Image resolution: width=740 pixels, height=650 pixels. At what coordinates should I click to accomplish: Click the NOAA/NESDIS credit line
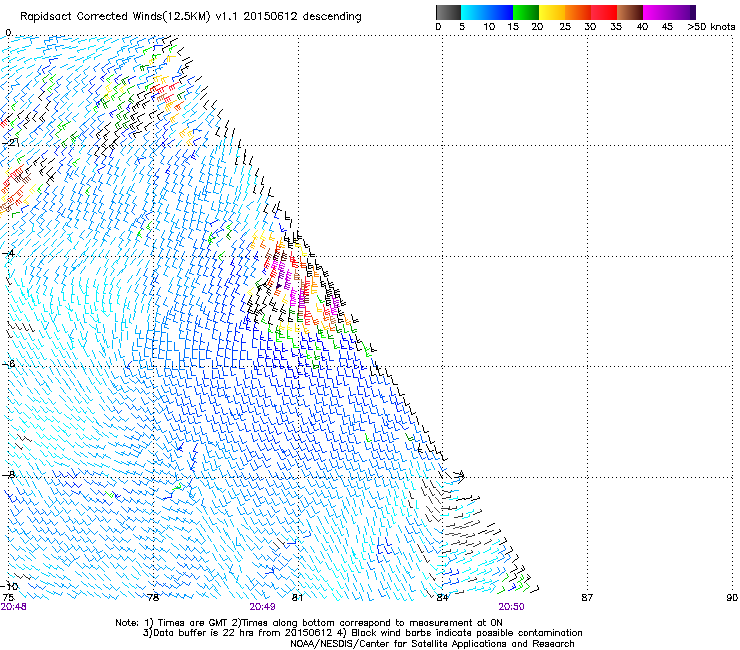pyautogui.click(x=432, y=644)
